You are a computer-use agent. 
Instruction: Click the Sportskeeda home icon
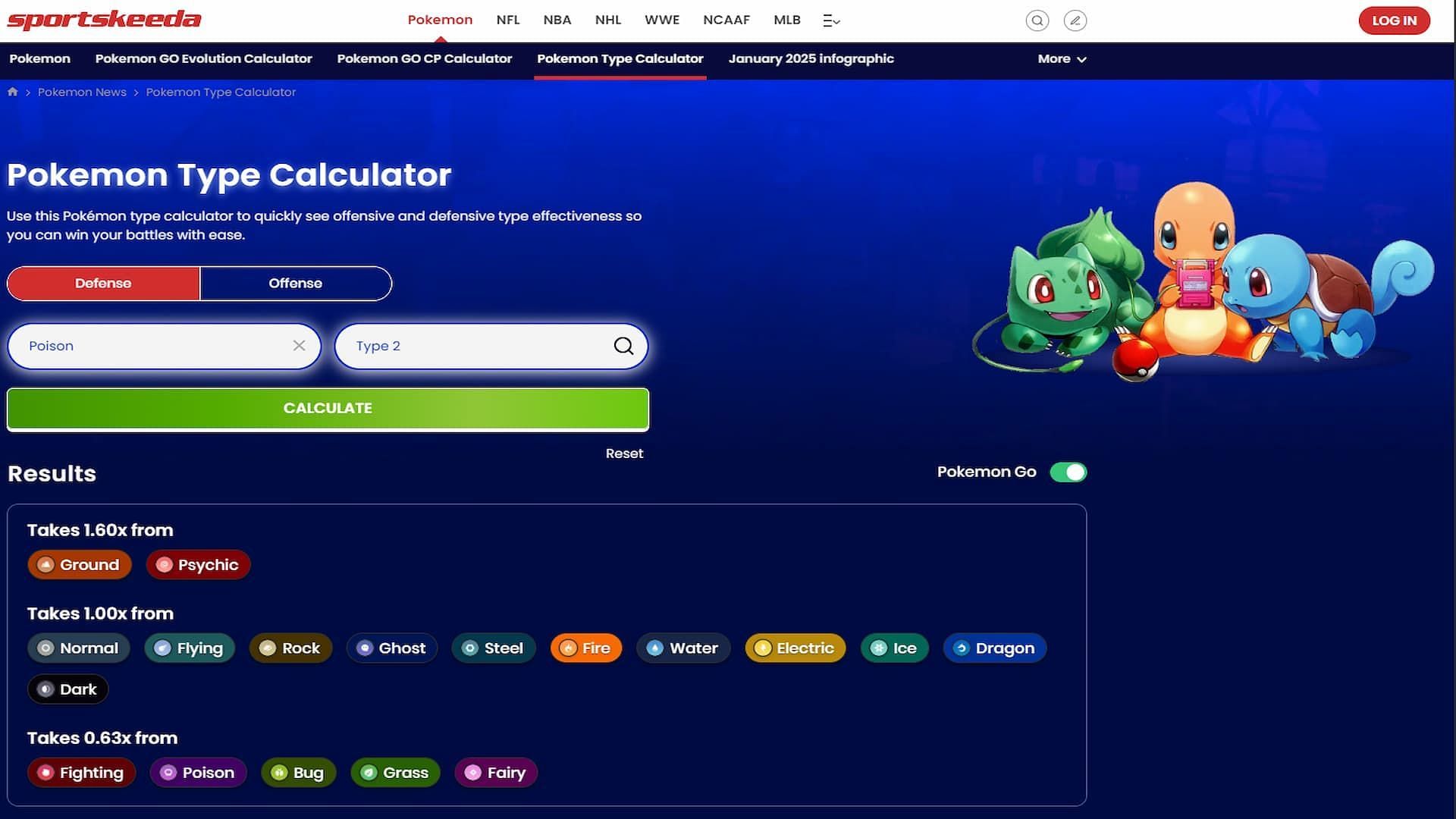(x=12, y=92)
